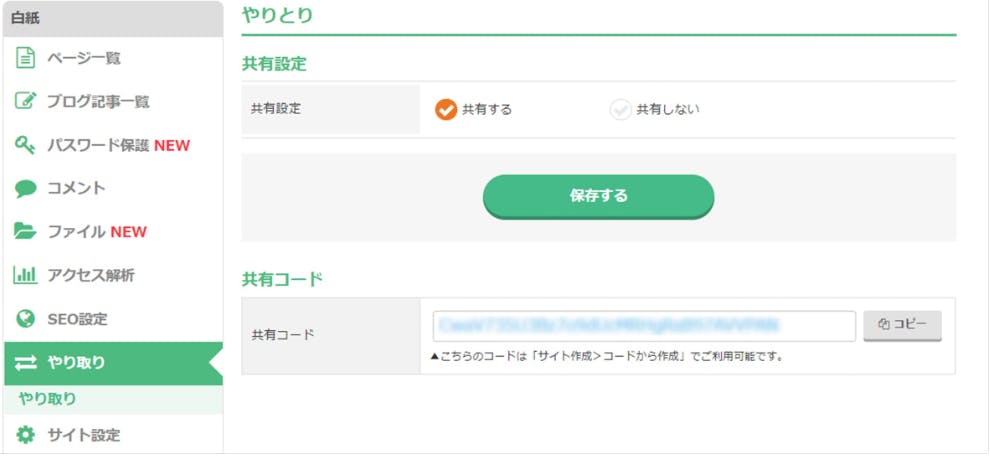This screenshot has width=990, height=456.
Task: Click the comment speech bubble icon
Action: tap(25, 189)
